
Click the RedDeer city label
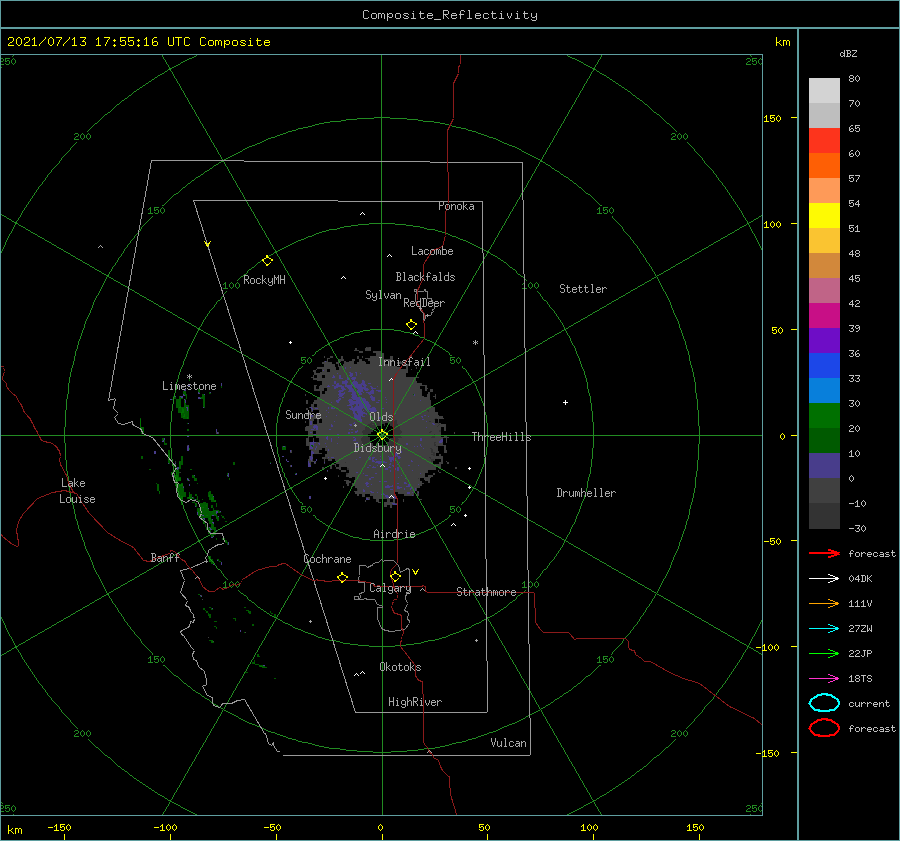click(424, 303)
